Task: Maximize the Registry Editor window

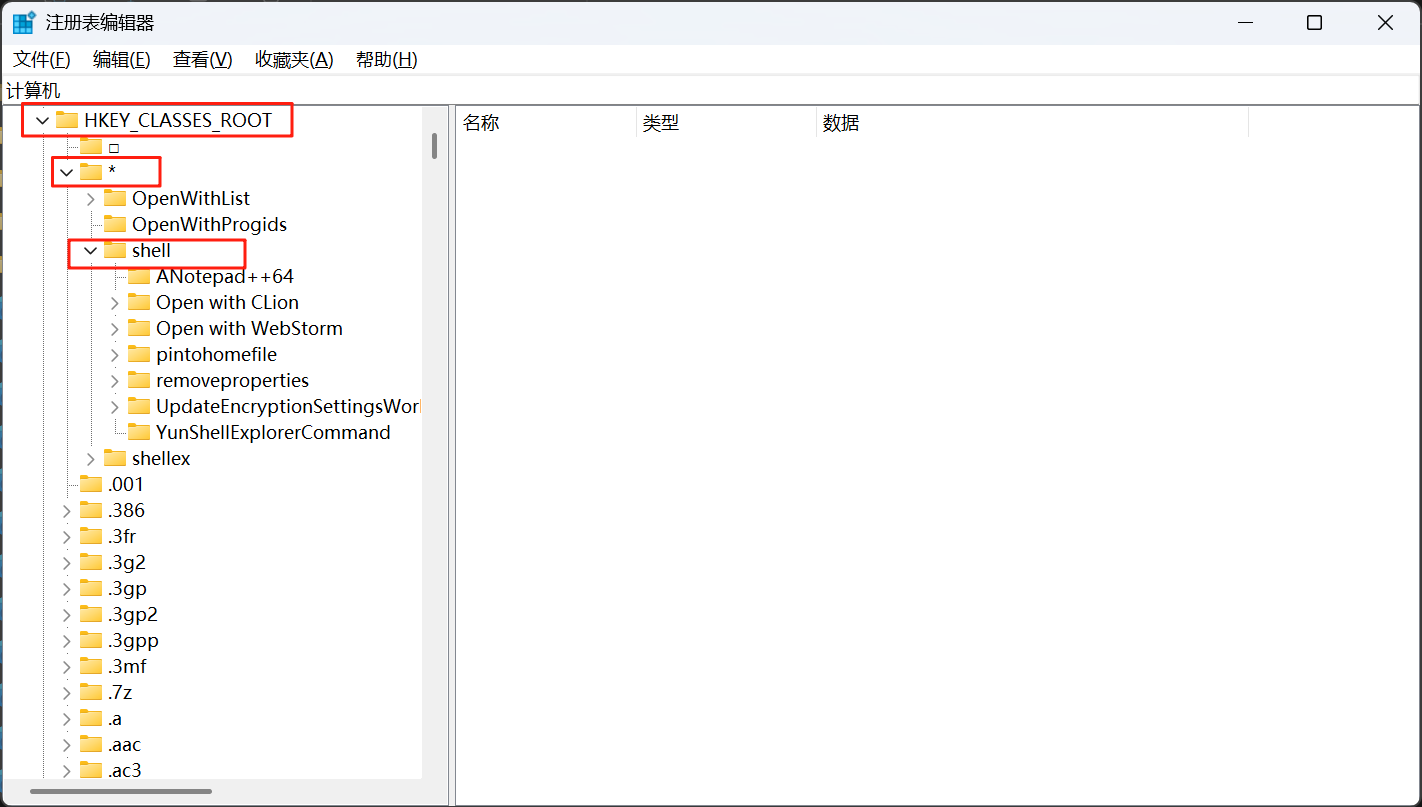Action: [1315, 23]
